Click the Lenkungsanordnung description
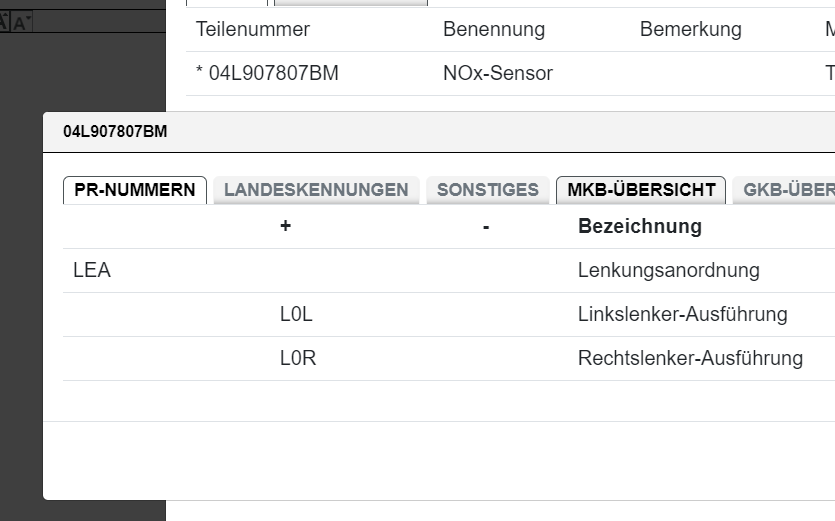835x521 pixels. coord(668,270)
